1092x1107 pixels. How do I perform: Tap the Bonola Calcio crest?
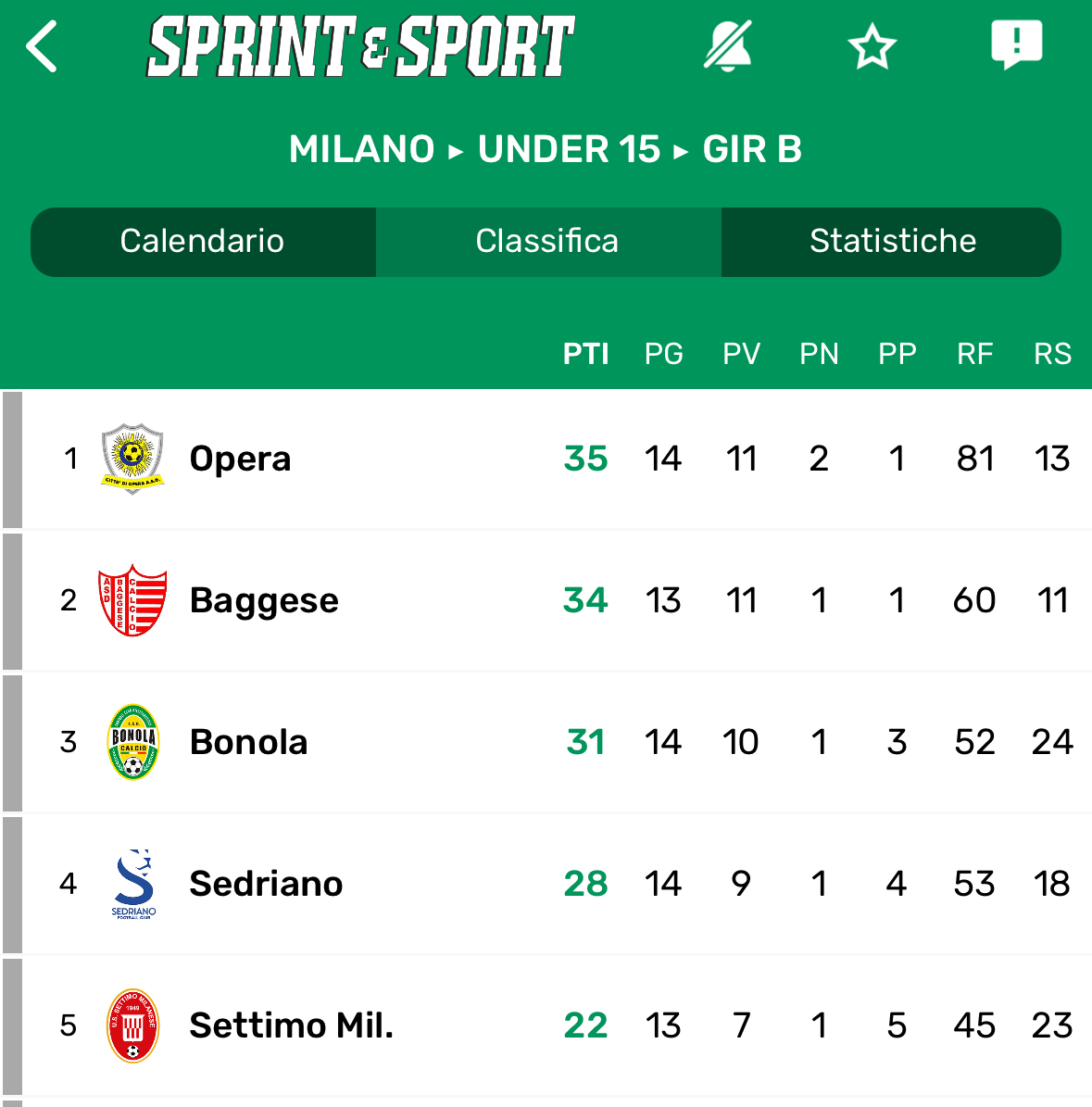point(132,742)
